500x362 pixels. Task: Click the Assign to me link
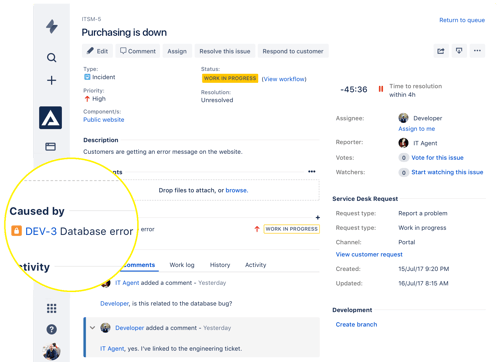tap(417, 129)
